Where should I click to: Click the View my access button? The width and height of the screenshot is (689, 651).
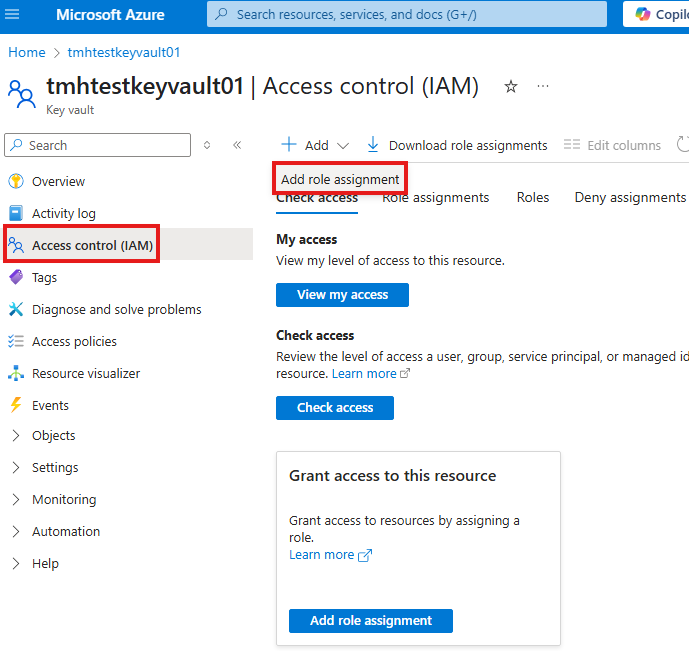(x=342, y=295)
